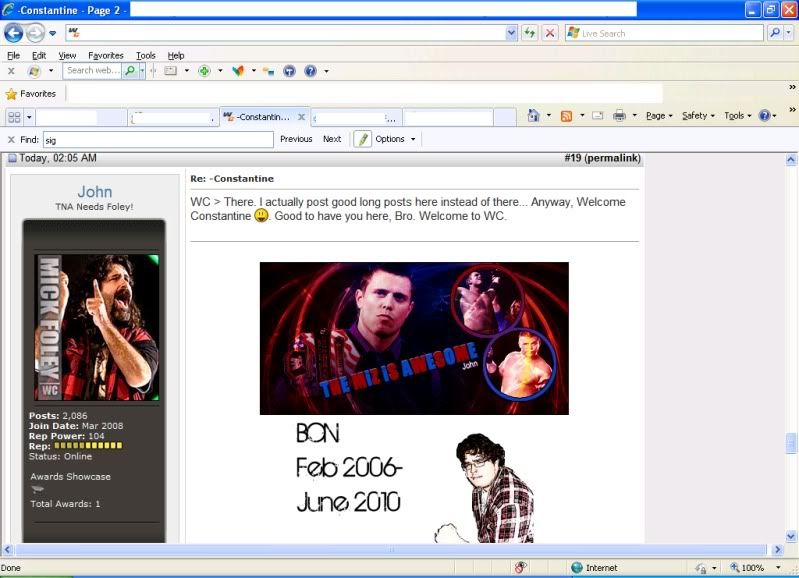799x578 pixels.
Task: Open the zoom level dropdown arrow
Action: point(778,567)
